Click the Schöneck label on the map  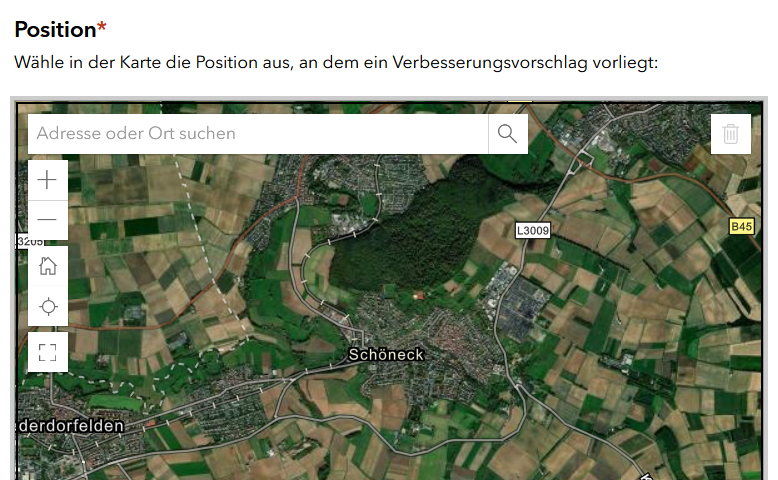tap(386, 354)
